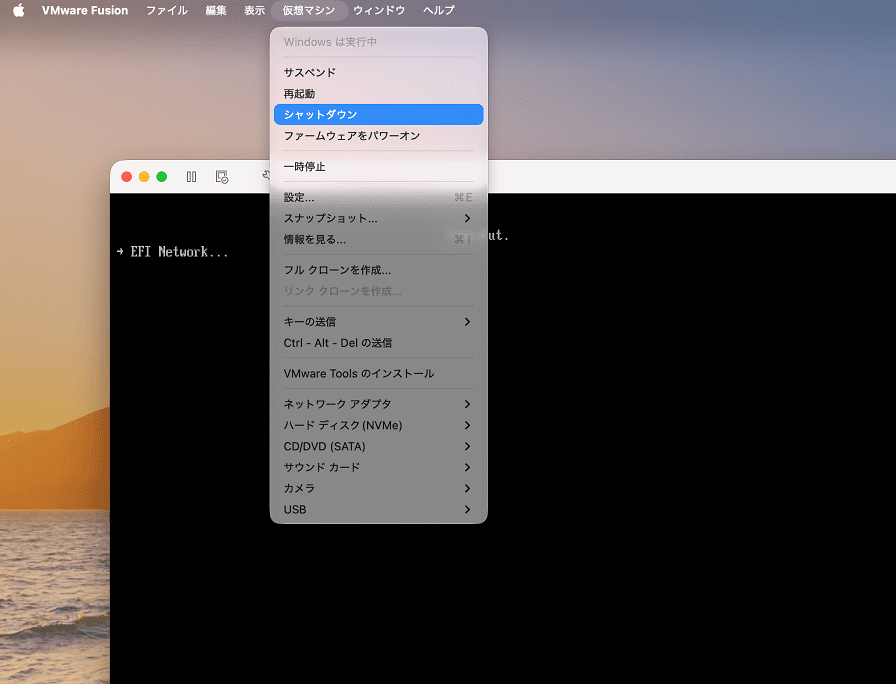This screenshot has height=684, width=896.
Task: Open the VMware Fusion app menu
Action: (x=85, y=10)
